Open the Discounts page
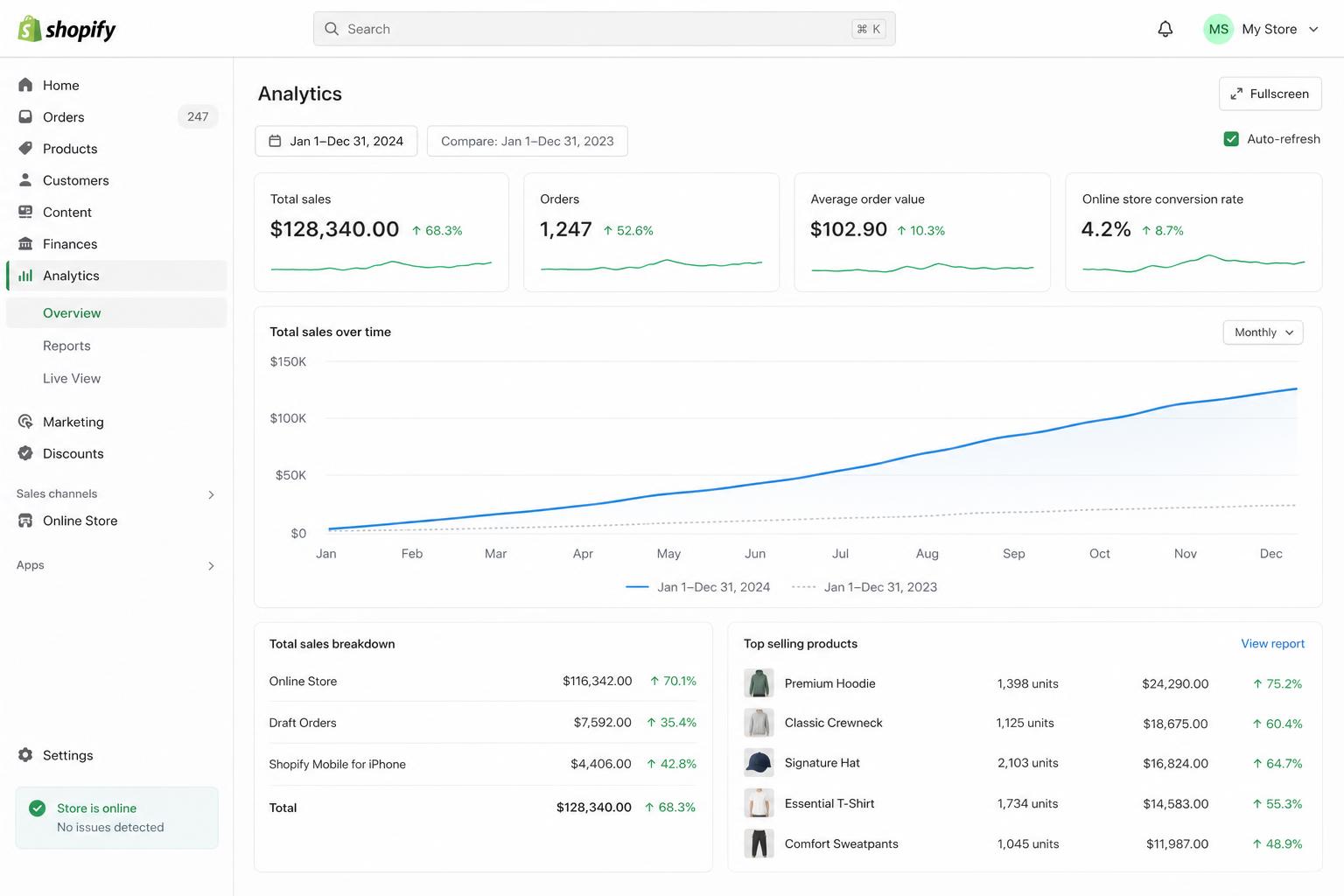This screenshot has height=896, width=1344. (x=116, y=453)
